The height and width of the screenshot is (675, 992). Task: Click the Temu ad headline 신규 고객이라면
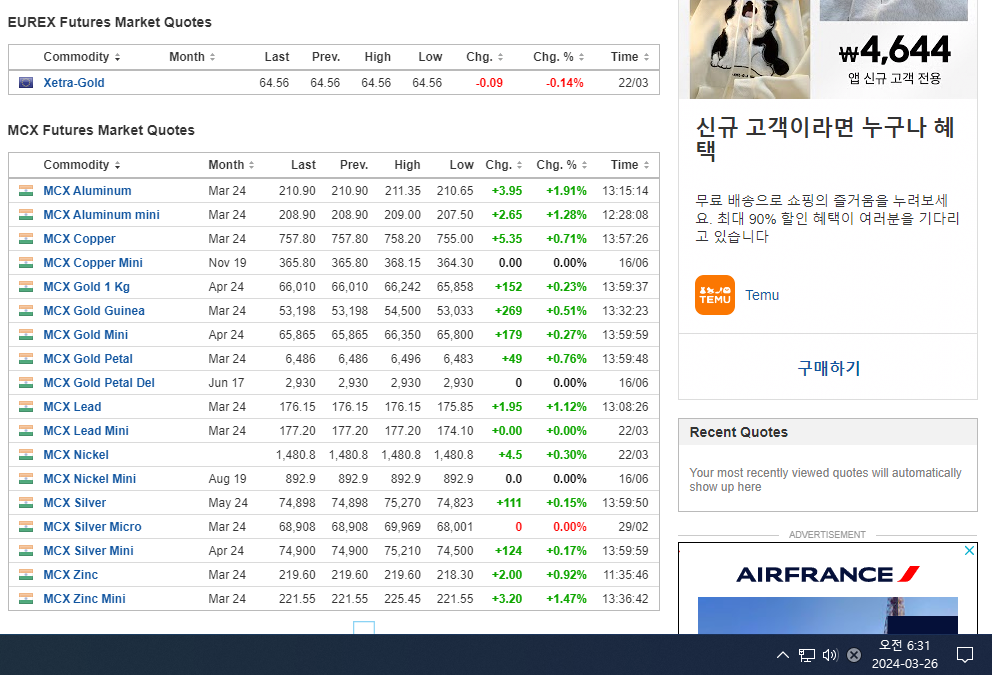point(825,139)
